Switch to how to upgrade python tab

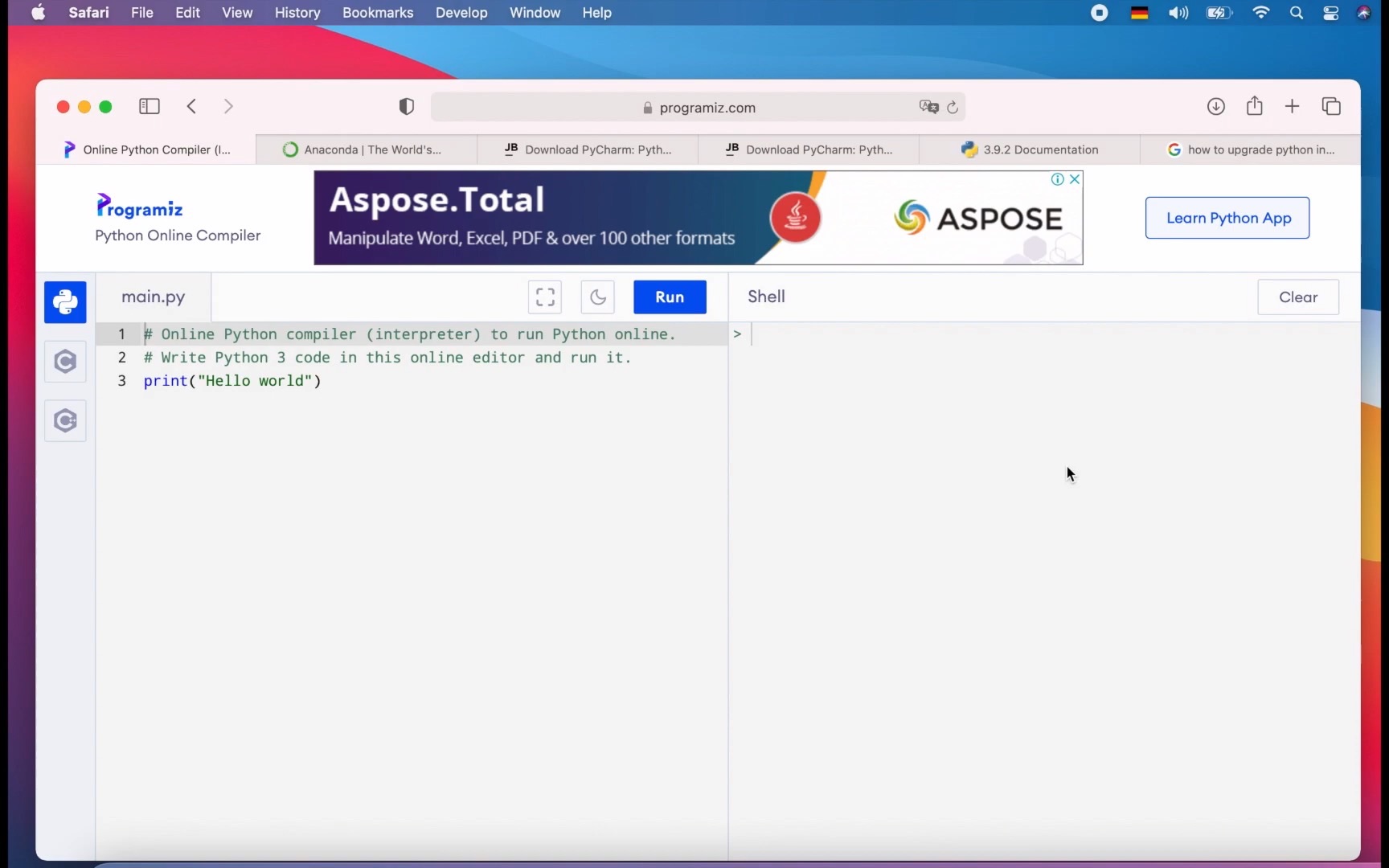(x=1251, y=149)
